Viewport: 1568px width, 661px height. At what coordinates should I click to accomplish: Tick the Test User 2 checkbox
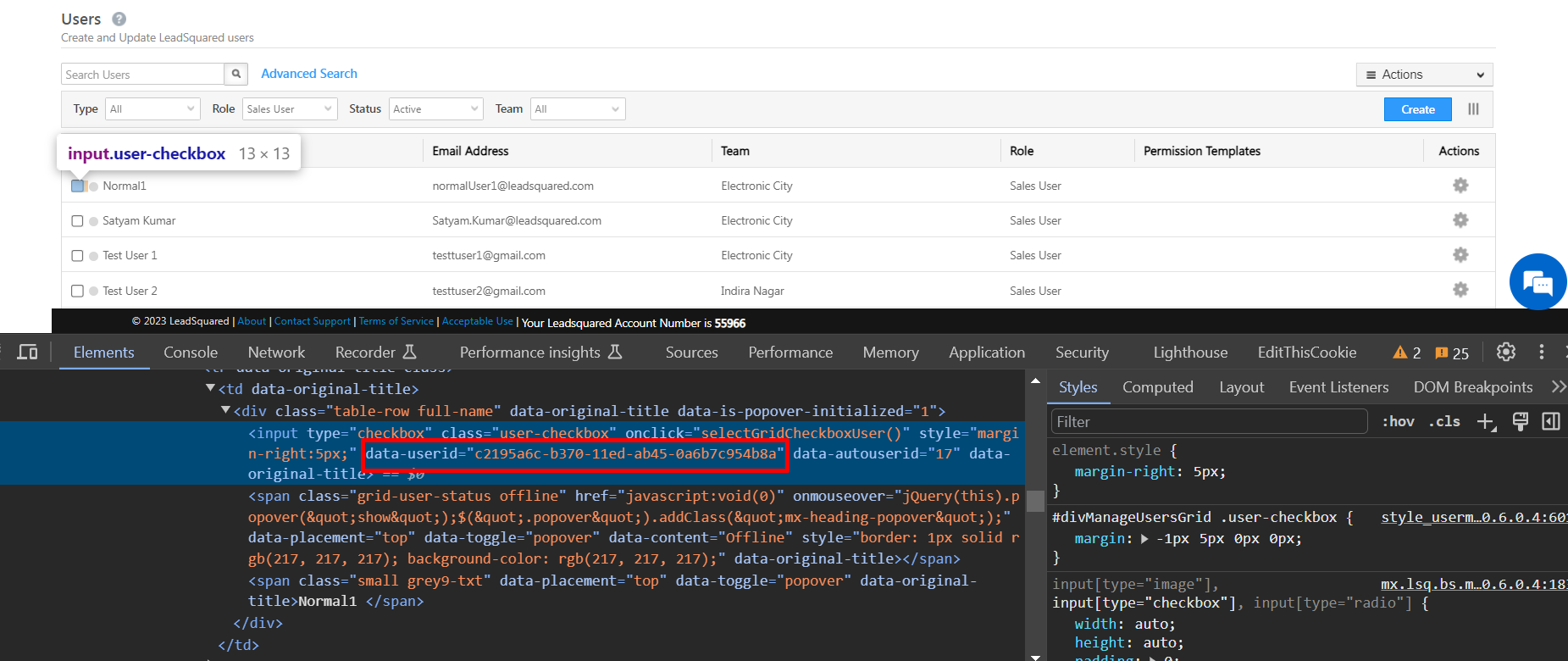[77, 292]
